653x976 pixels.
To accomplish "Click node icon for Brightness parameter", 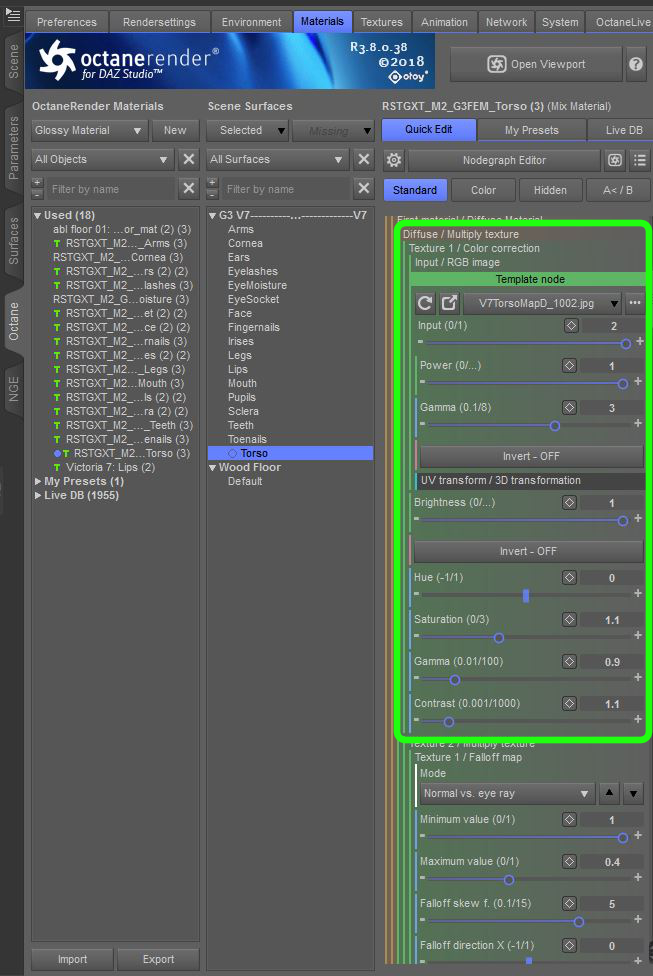I will (x=569, y=502).
